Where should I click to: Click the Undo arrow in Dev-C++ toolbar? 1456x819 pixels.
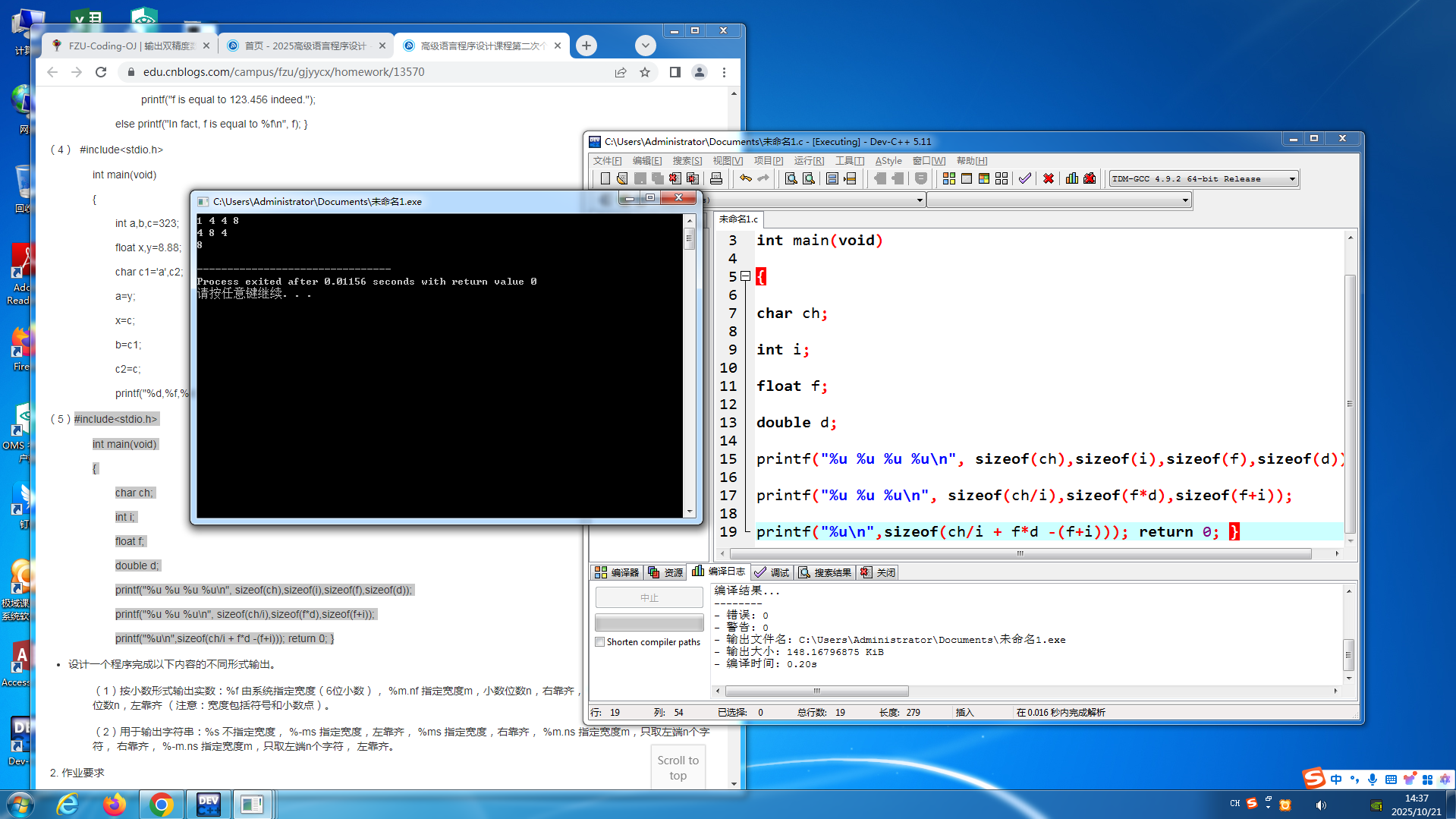[x=746, y=178]
